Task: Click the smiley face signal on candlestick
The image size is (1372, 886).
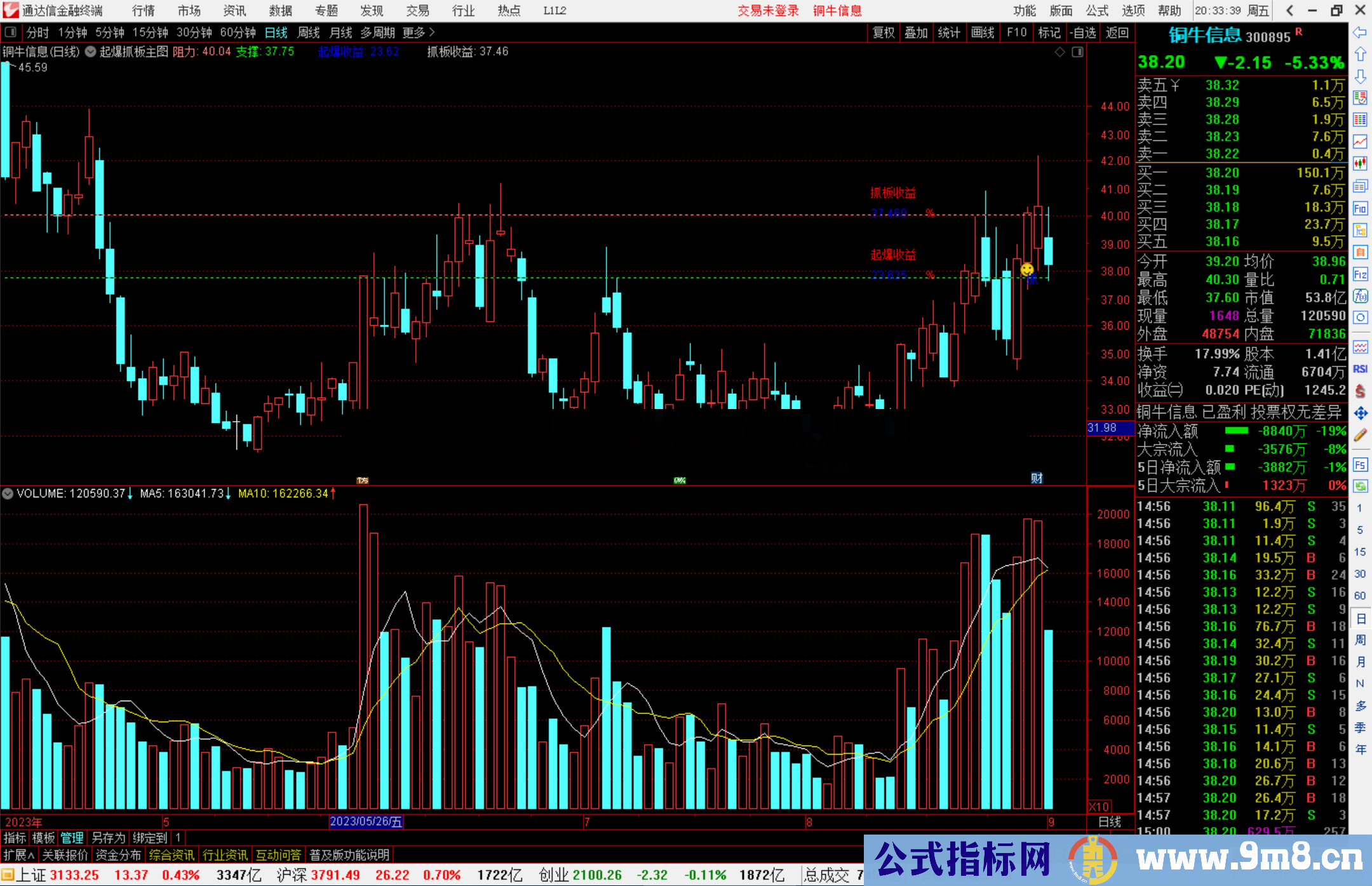Action: coord(1027,270)
